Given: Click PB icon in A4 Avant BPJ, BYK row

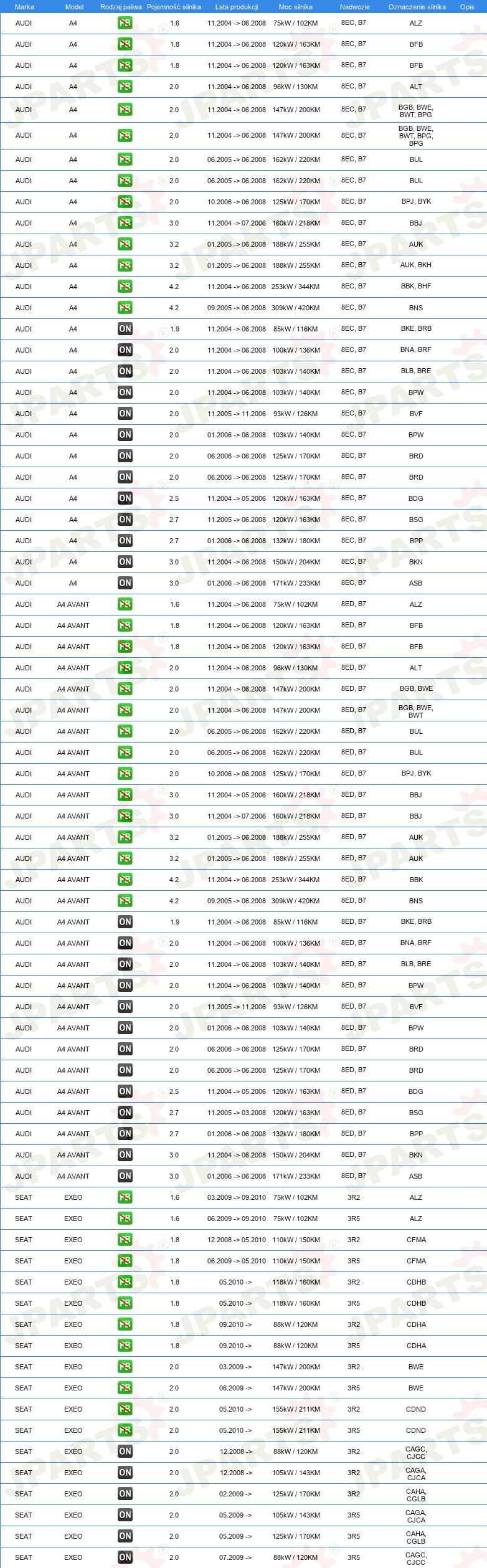Looking at the screenshot, I should 125,774.
